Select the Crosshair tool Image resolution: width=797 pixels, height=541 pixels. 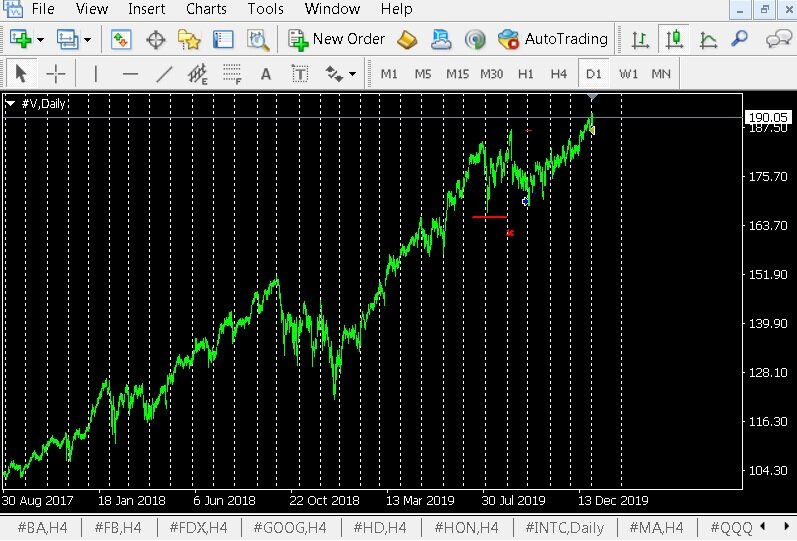[55, 74]
